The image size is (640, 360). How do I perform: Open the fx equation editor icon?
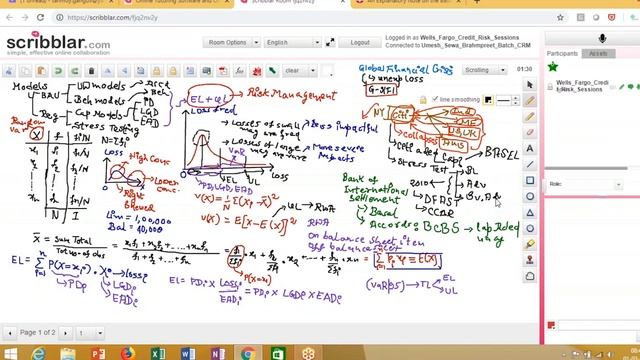pyautogui.click(x=240, y=71)
